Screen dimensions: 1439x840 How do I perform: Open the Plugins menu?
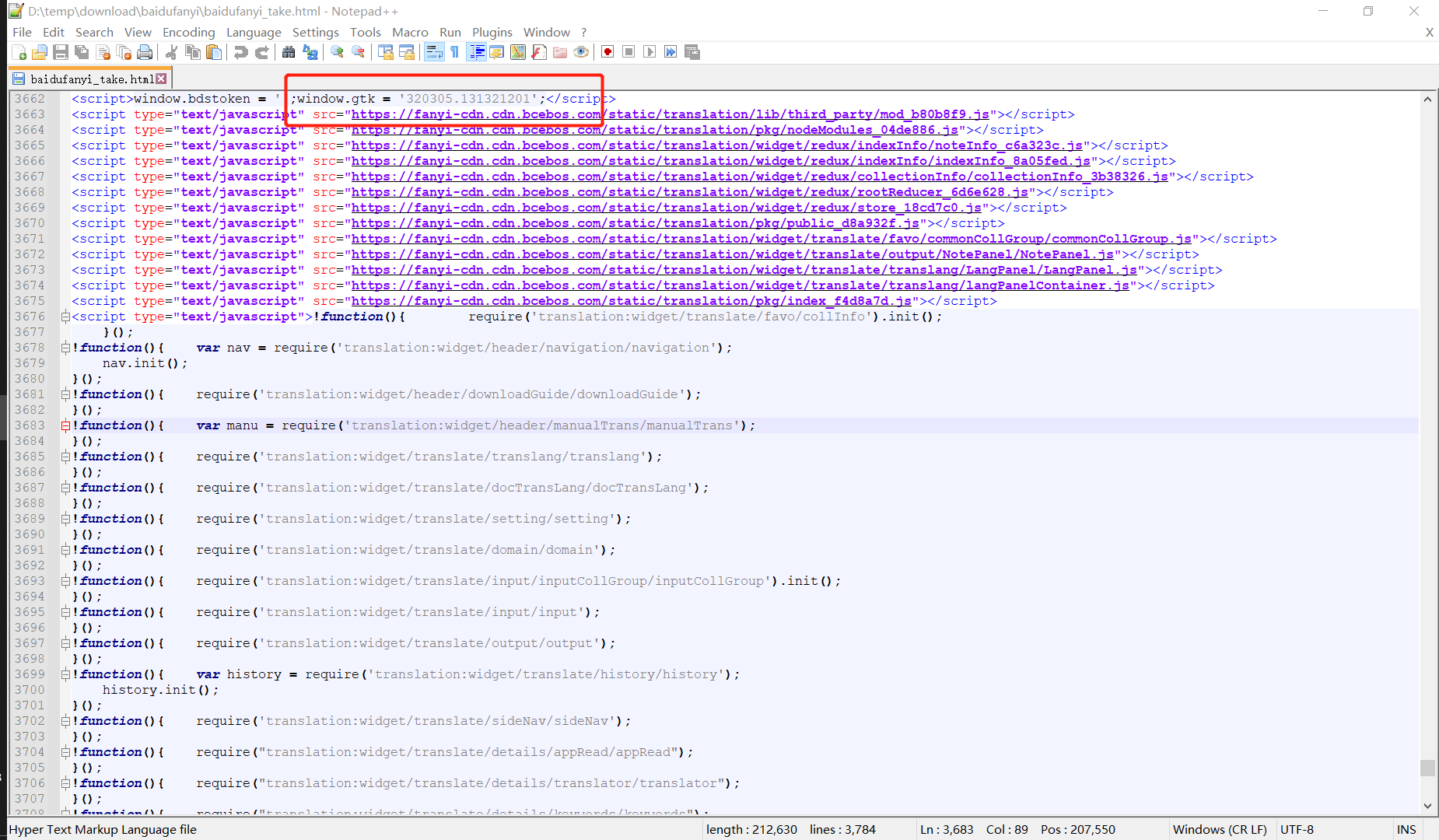pos(492,32)
